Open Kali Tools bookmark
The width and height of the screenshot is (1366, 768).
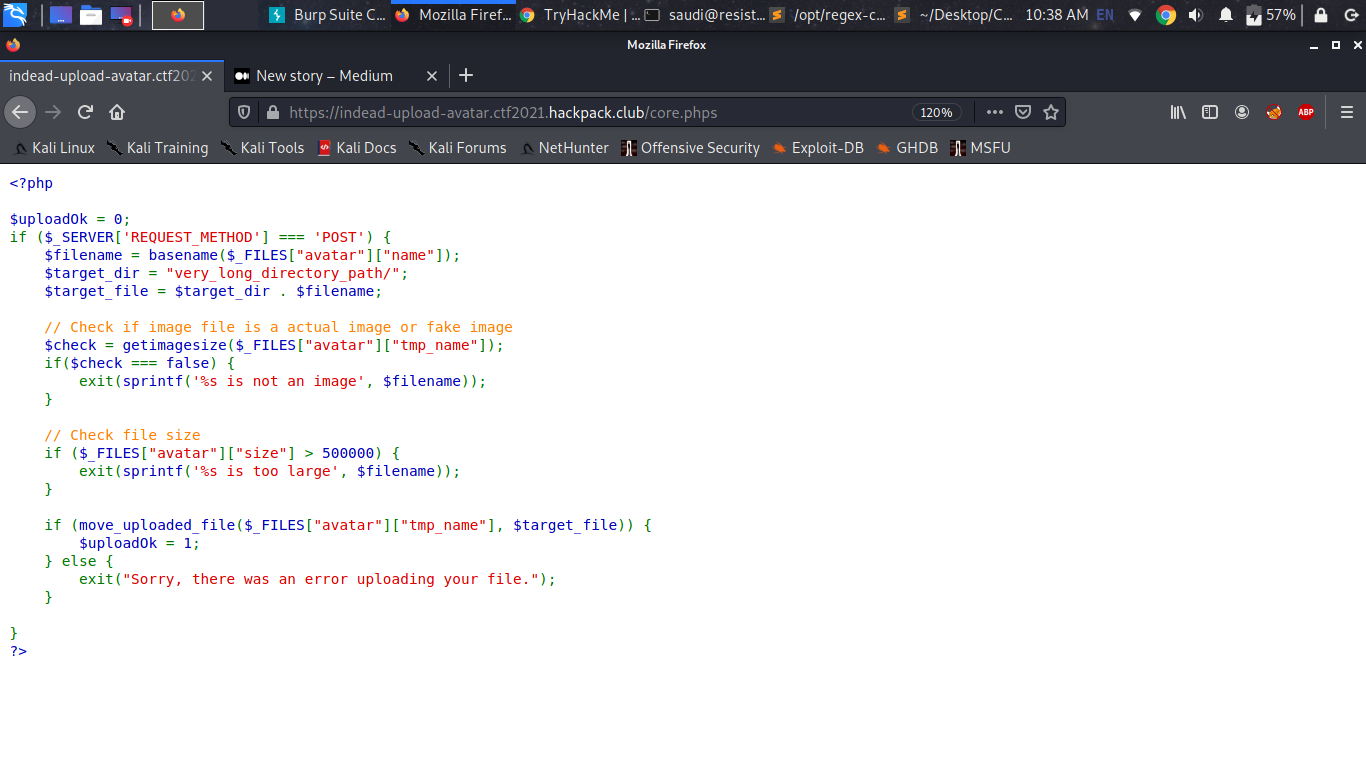pyautogui.click(x=262, y=148)
